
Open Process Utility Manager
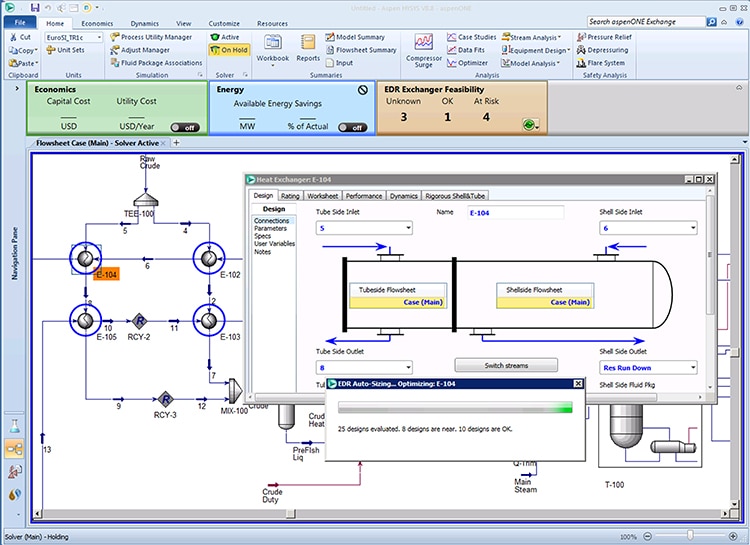pos(151,37)
